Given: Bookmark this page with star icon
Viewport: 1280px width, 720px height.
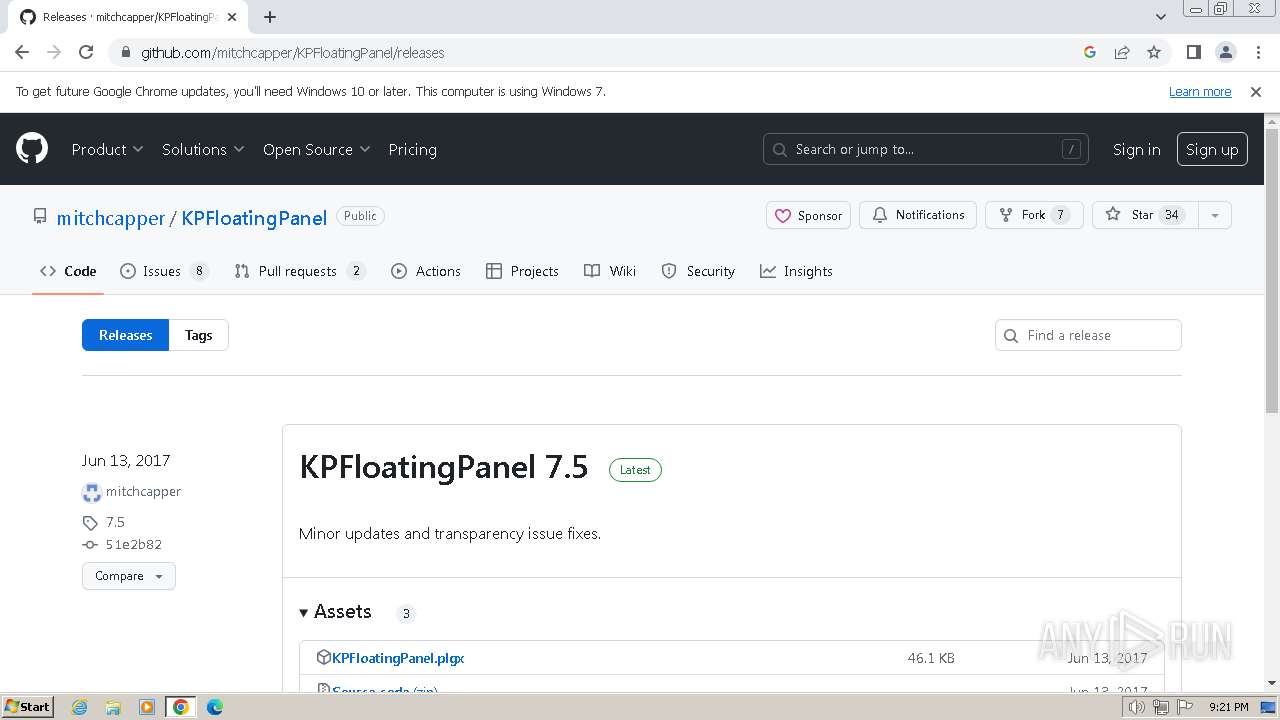Looking at the screenshot, I should click(x=1154, y=52).
